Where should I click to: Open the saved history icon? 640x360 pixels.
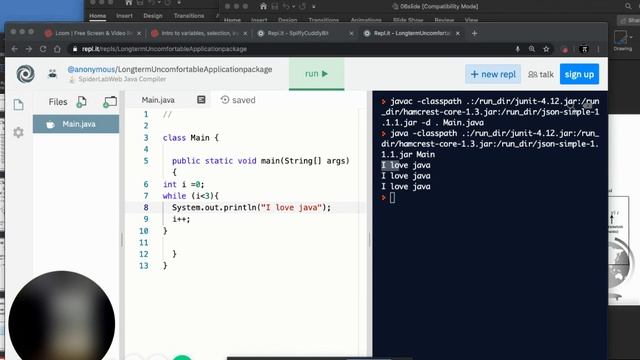(x=224, y=100)
